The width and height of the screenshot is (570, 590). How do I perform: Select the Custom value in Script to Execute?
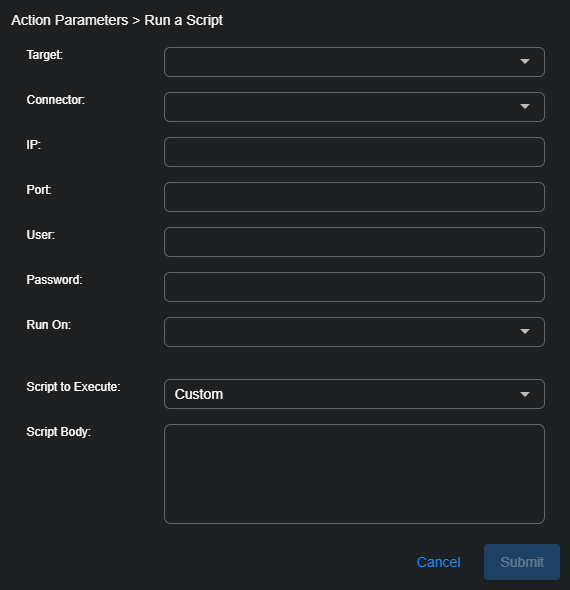tap(199, 394)
